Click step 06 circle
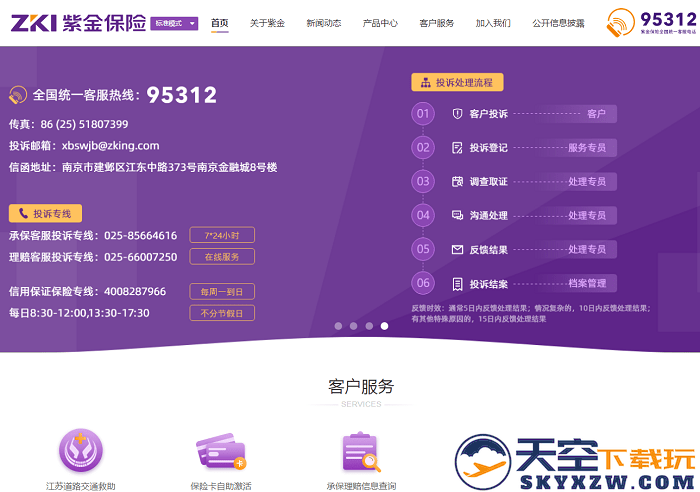The height and width of the screenshot is (492, 700). coord(423,283)
